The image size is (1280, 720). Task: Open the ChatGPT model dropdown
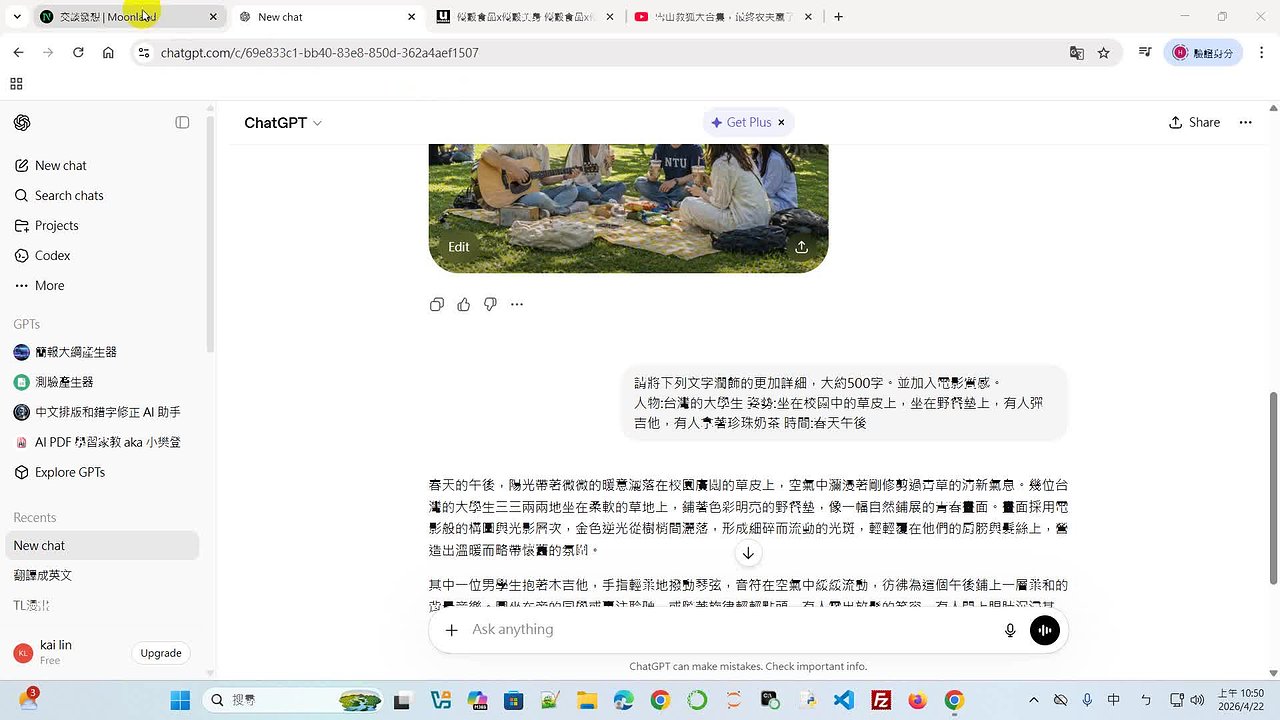(283, 122)
